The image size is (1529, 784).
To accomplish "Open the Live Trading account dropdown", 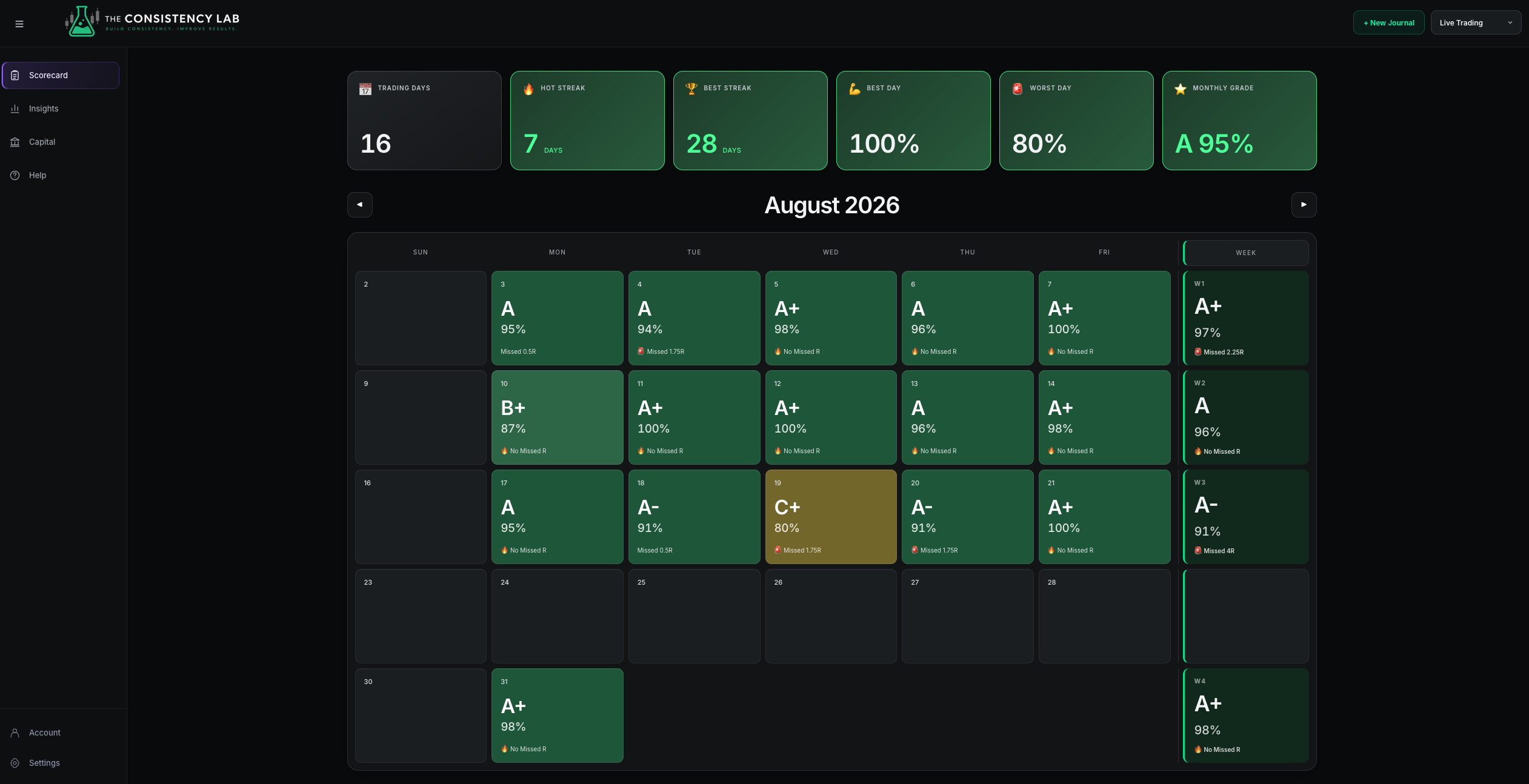I will coord(1476,22).
